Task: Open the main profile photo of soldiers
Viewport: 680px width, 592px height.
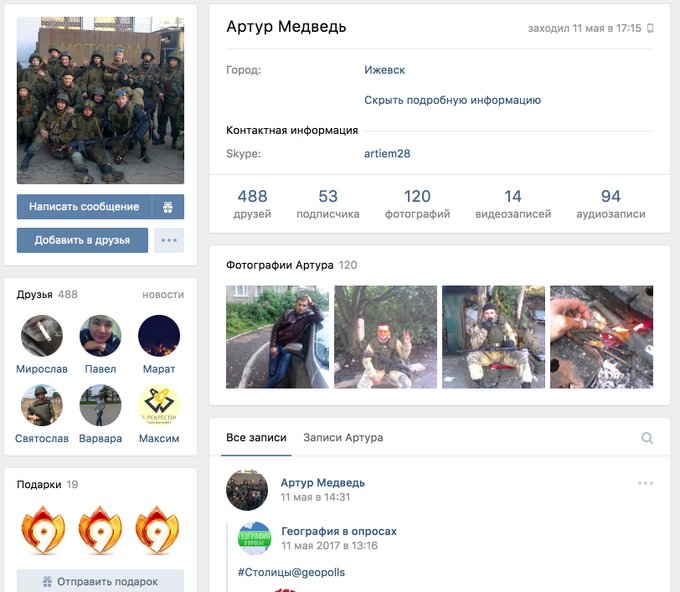Action: [x=101, y=100]
